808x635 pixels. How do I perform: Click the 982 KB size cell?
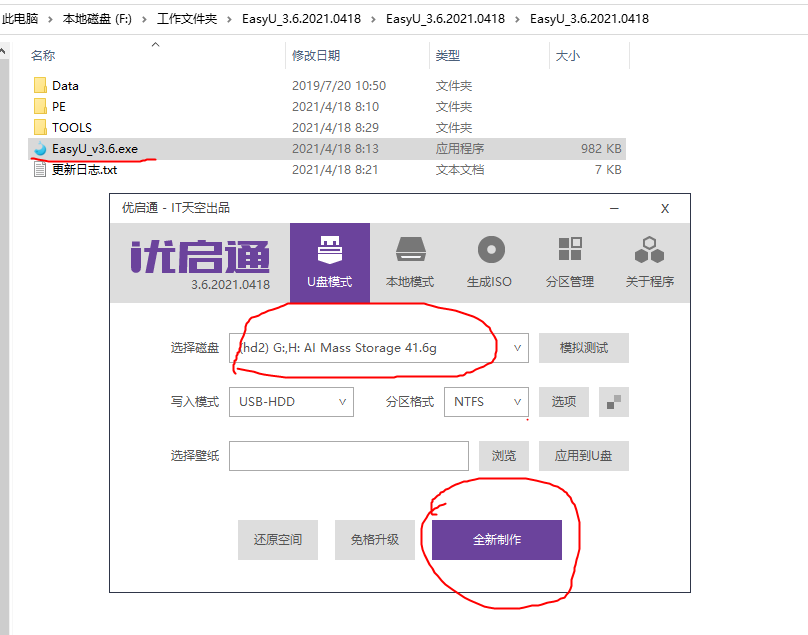point(601,149)
